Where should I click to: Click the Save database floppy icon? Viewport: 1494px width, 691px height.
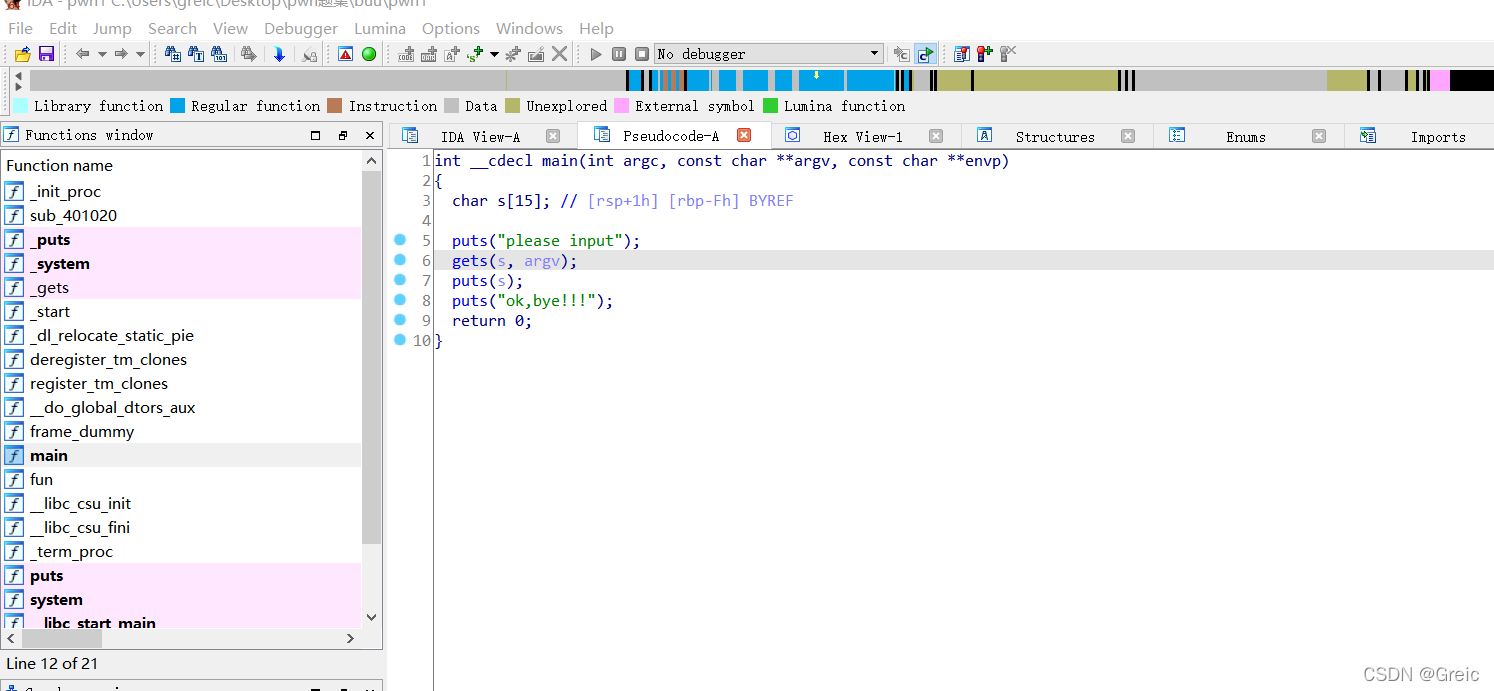[46, 54]
